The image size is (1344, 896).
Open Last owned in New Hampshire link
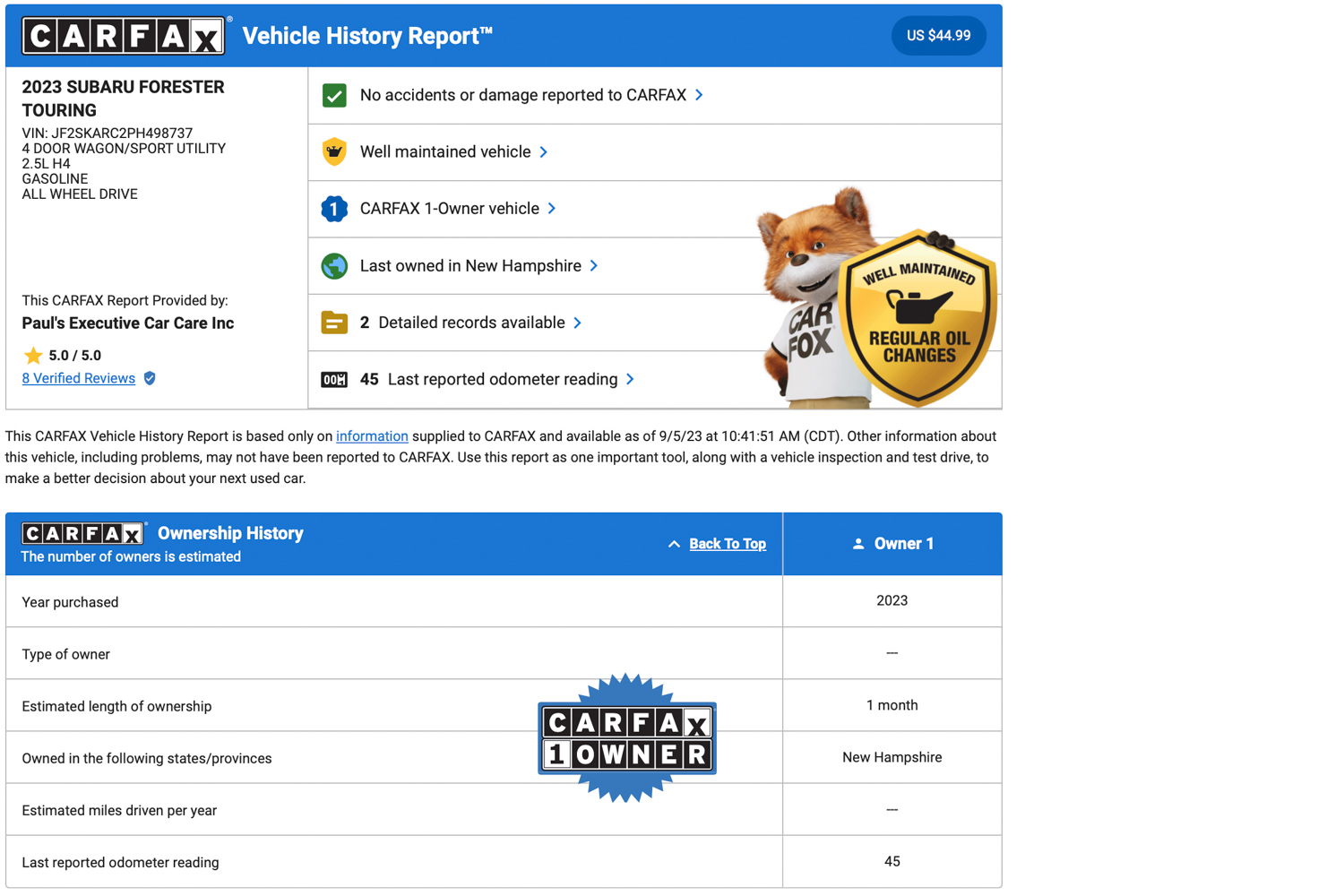click(x=470, y=266)
